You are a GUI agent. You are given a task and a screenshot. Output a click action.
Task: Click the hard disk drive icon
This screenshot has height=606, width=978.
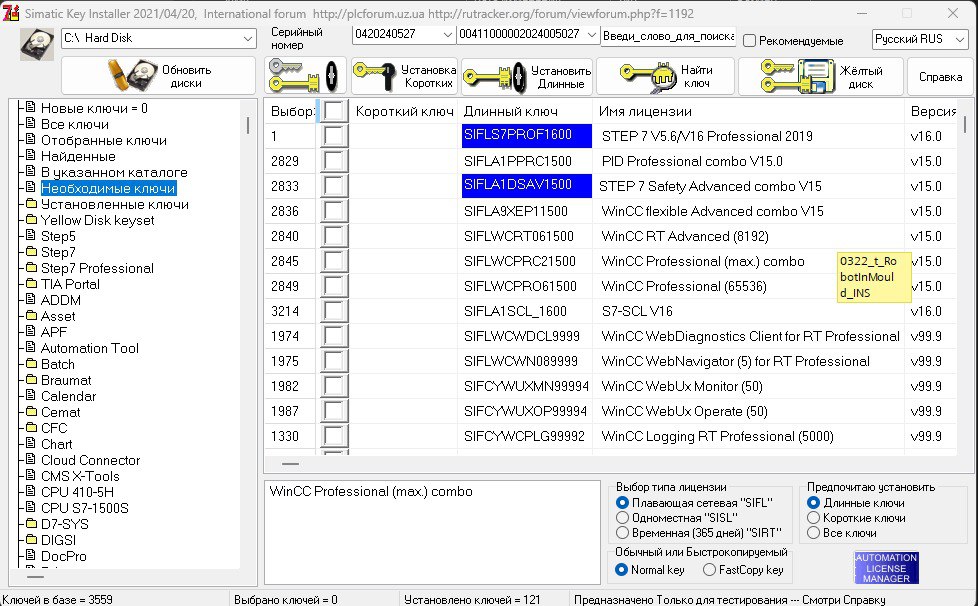[x=37, y=44]
